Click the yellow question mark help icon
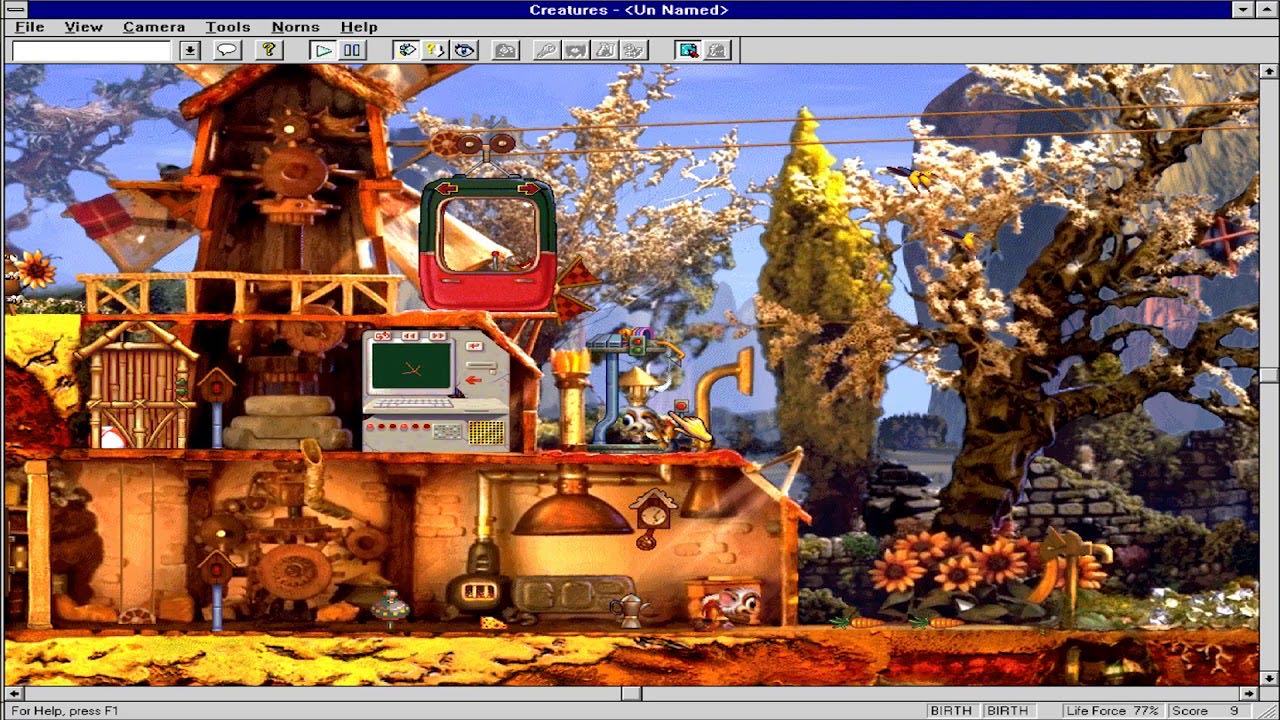The height and width of the screenshot is (720, 1280). [x=268, y=50]
